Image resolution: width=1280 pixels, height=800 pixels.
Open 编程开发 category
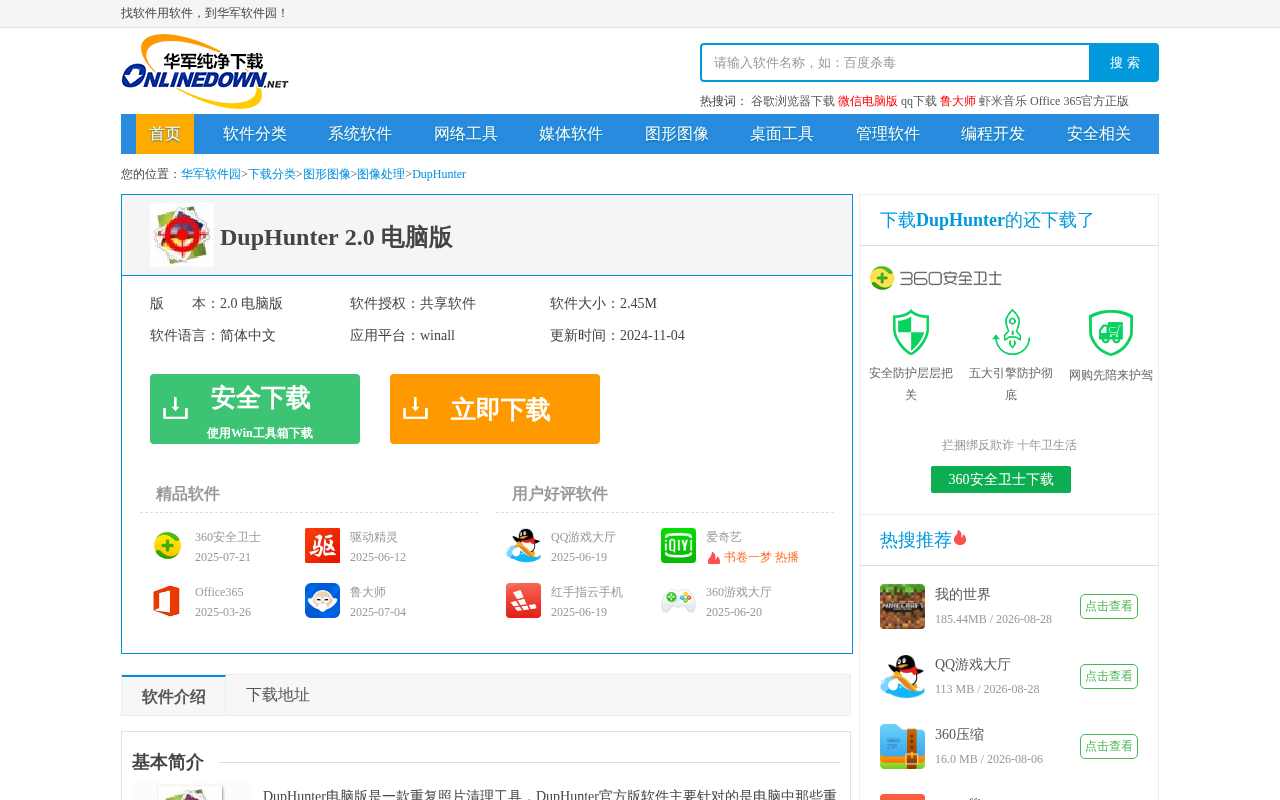[993, 134]
